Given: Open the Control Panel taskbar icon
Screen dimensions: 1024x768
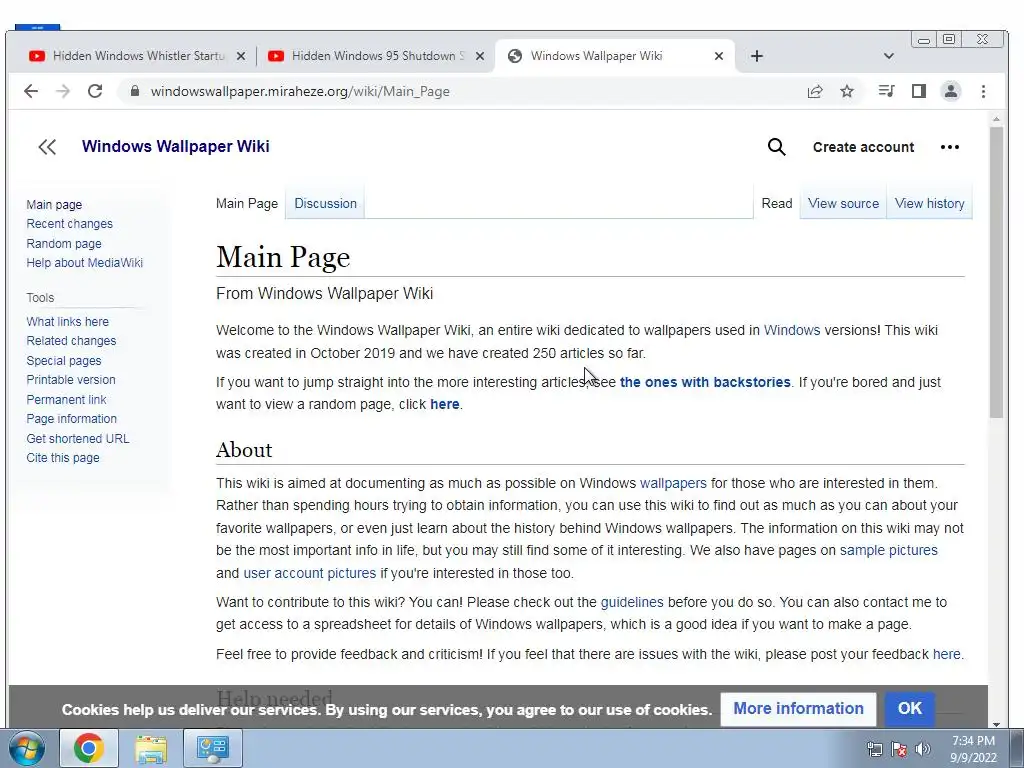Looking at the screenshot, I should [x=212, y=748].
